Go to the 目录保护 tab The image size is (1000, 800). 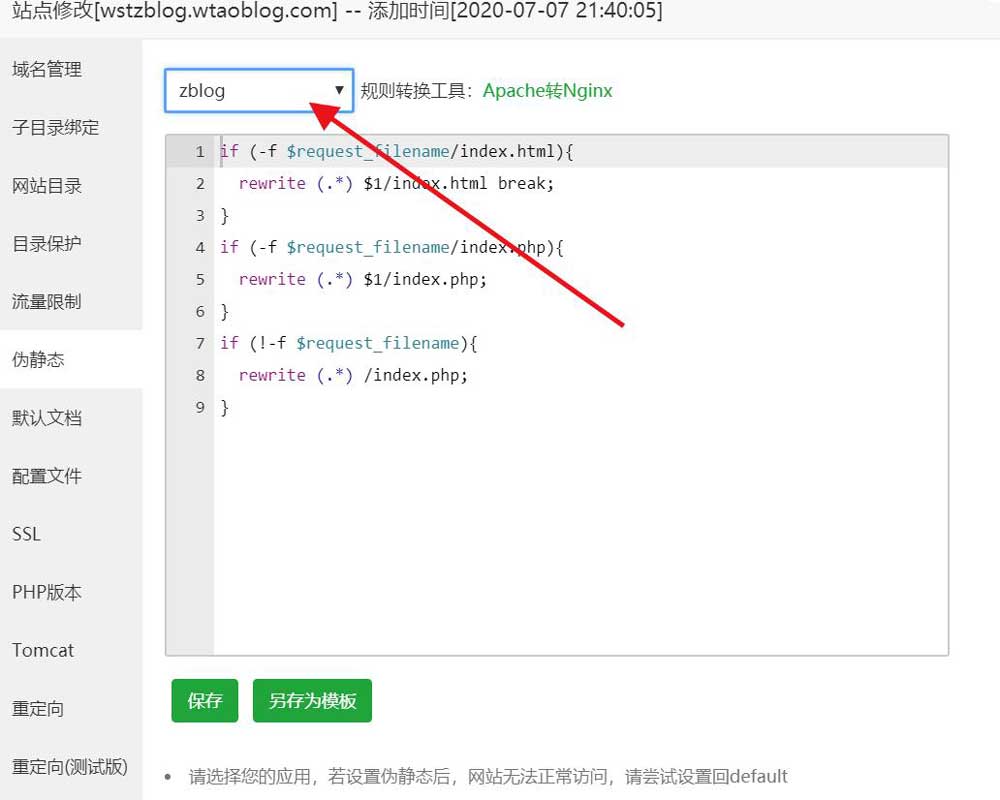pyautogui.click(x=47, y=243)
